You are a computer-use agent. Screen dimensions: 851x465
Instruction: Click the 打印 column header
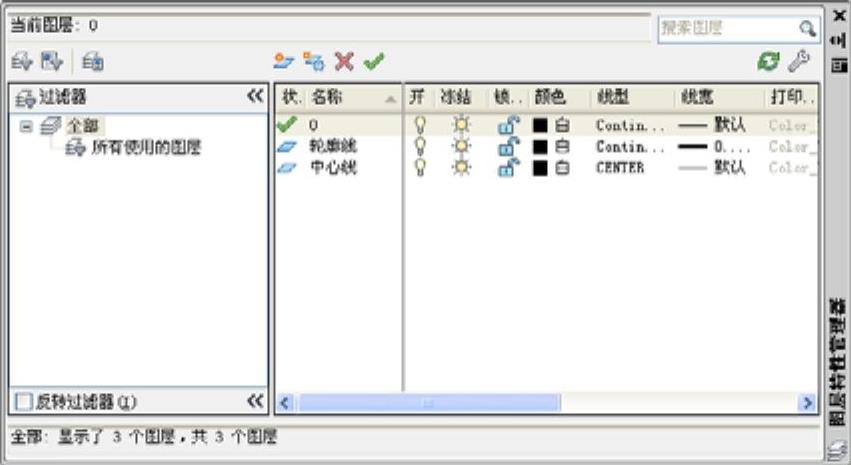pos(791,97)
